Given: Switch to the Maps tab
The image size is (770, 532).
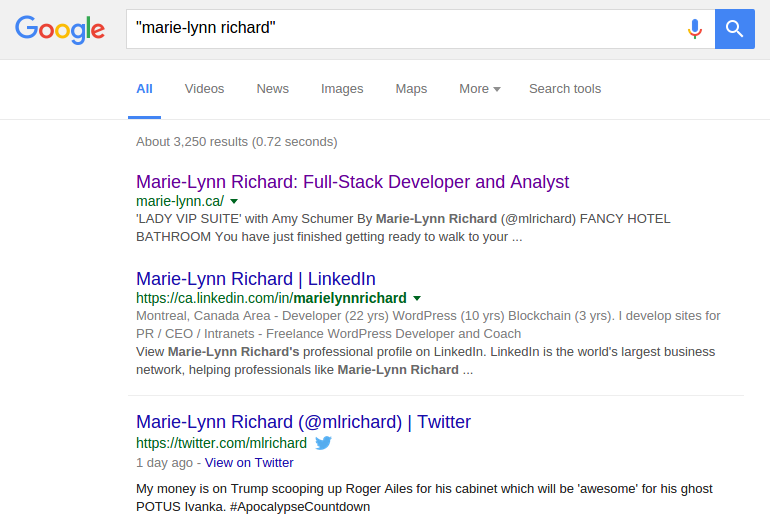Looking at the screenshot, I should pos(412,89).
